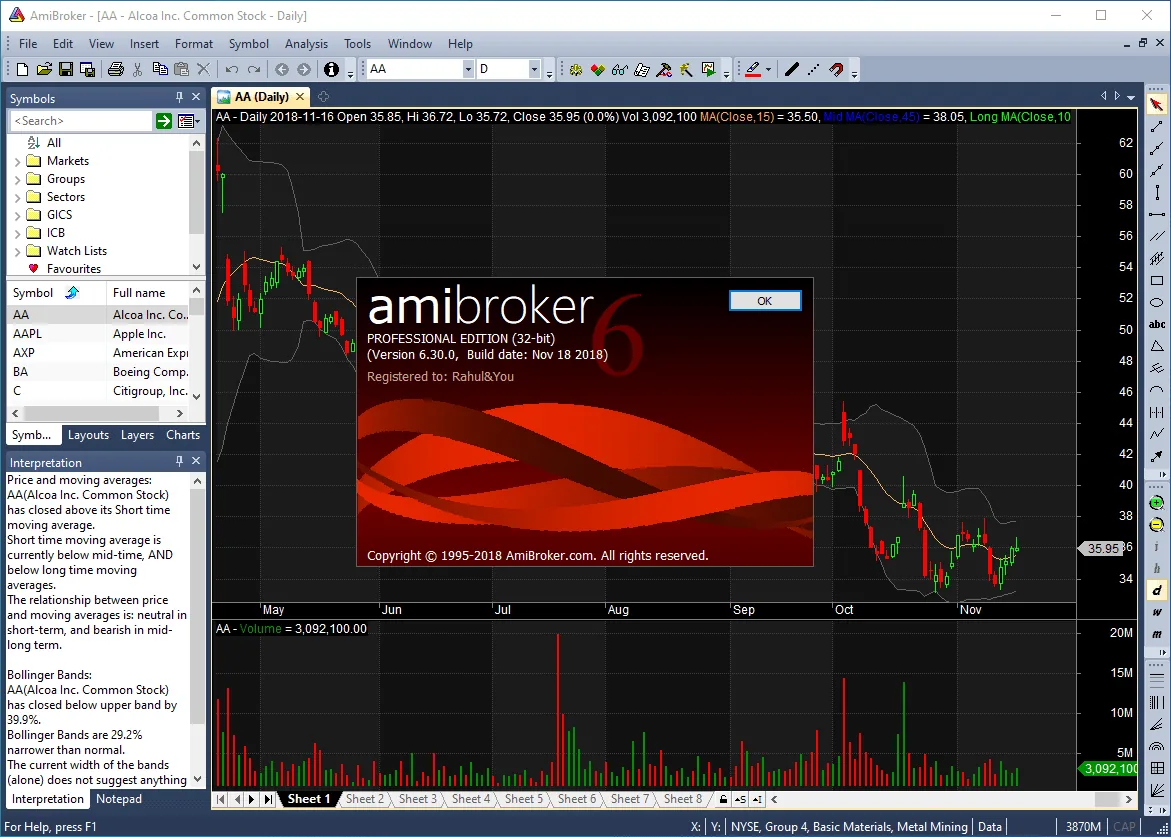Switch to weekly 'w' interval

coord(1157,612)
